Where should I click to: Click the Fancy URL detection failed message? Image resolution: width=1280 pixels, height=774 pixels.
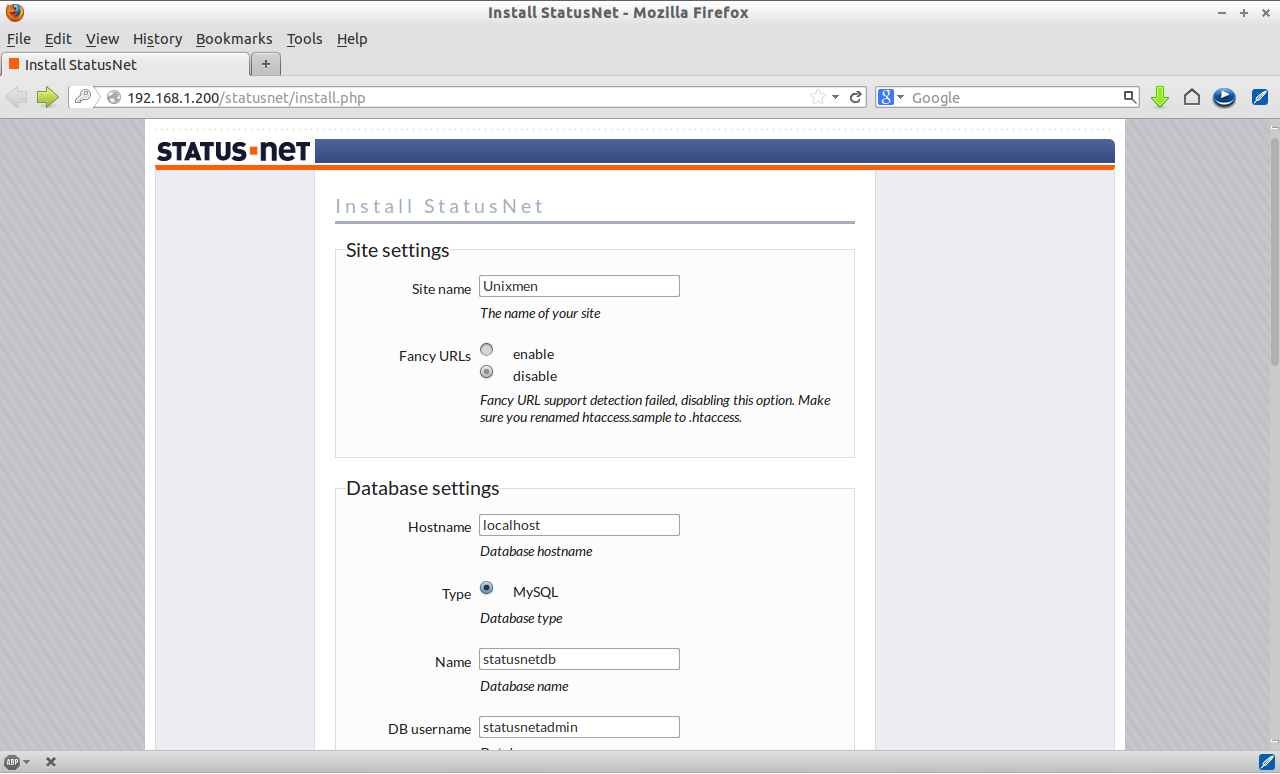[655, 409]
